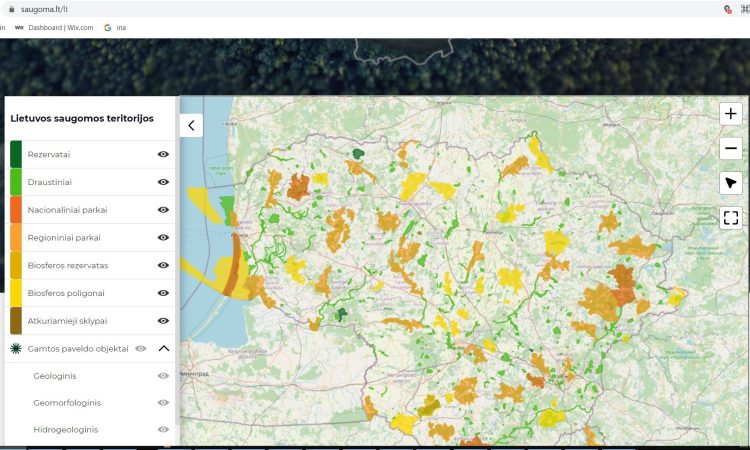Toggle Atkuriamieji sklypai layer visibility
Image resolution: width=750 pixels, height=450 pixels.
pos(163,320)
